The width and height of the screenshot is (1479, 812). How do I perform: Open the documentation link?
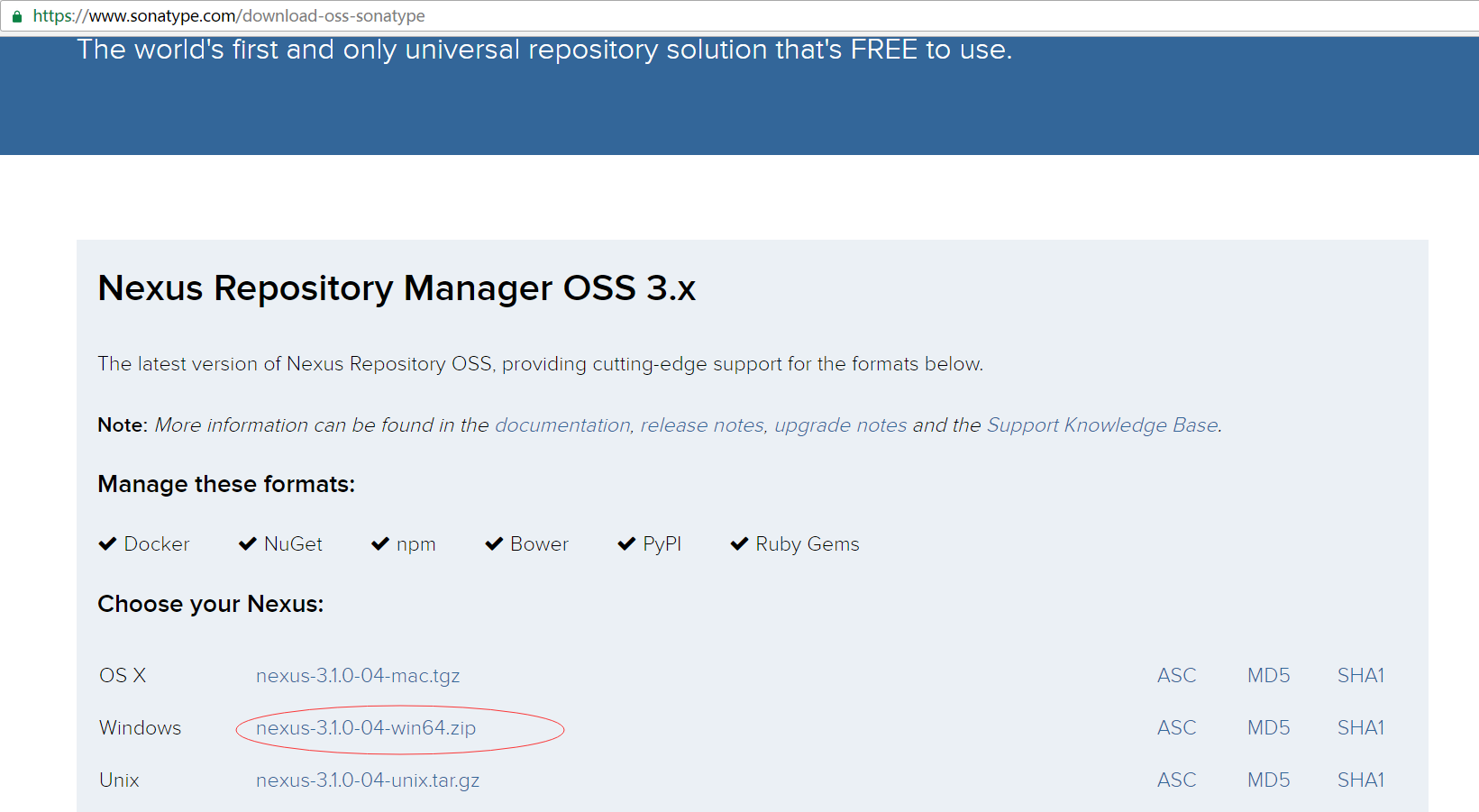[562, 425]
